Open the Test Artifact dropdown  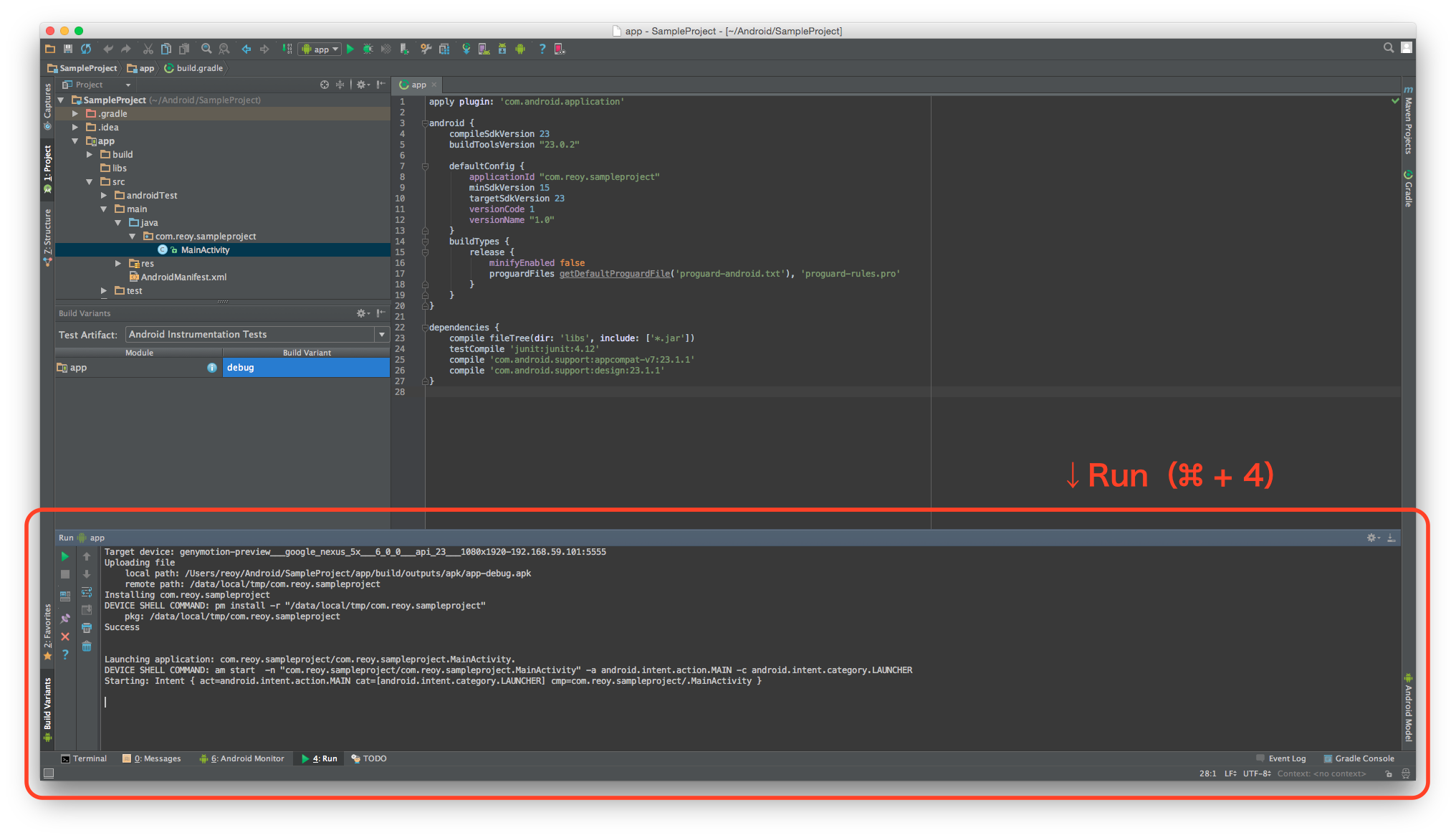(381, 335)
